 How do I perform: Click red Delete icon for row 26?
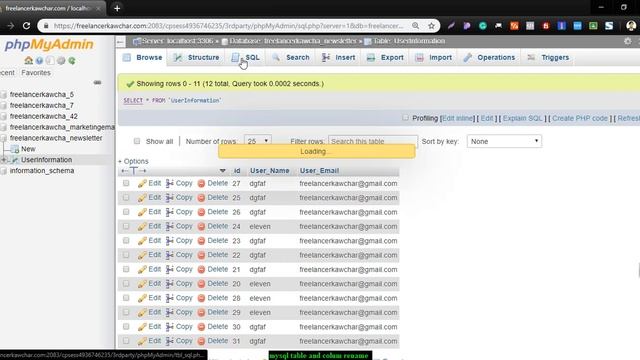click(x=201, y=212)
